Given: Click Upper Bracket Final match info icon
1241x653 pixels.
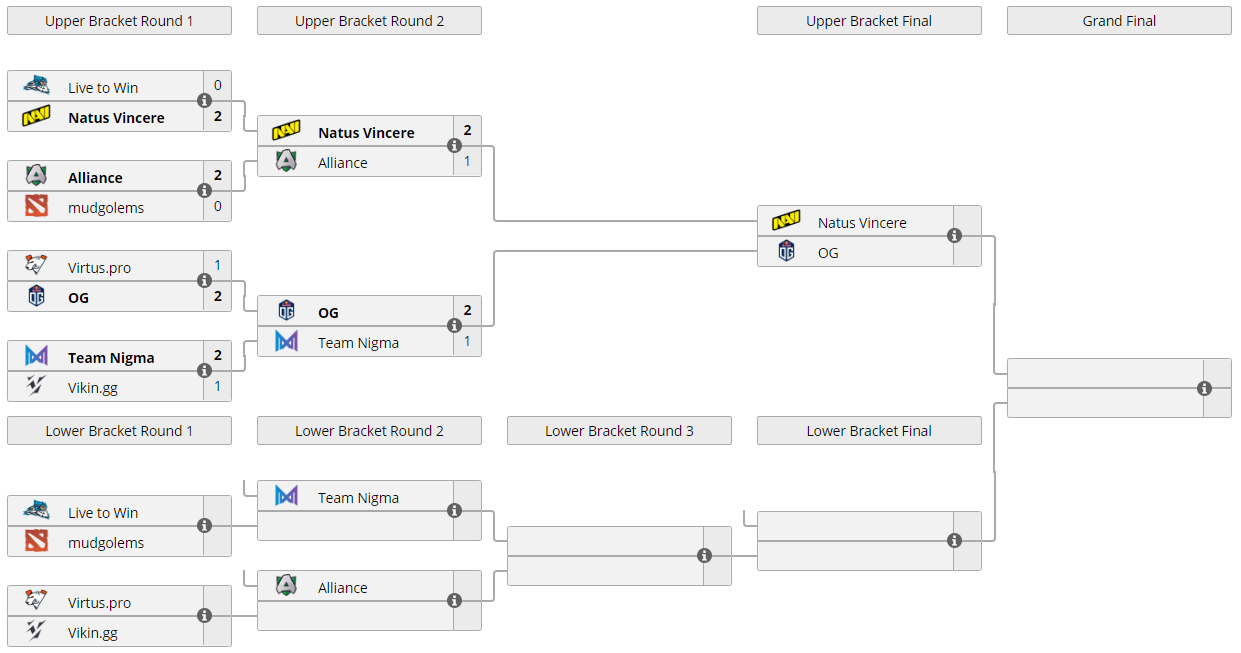Looking at the screenshot, I should coord(955,236).
